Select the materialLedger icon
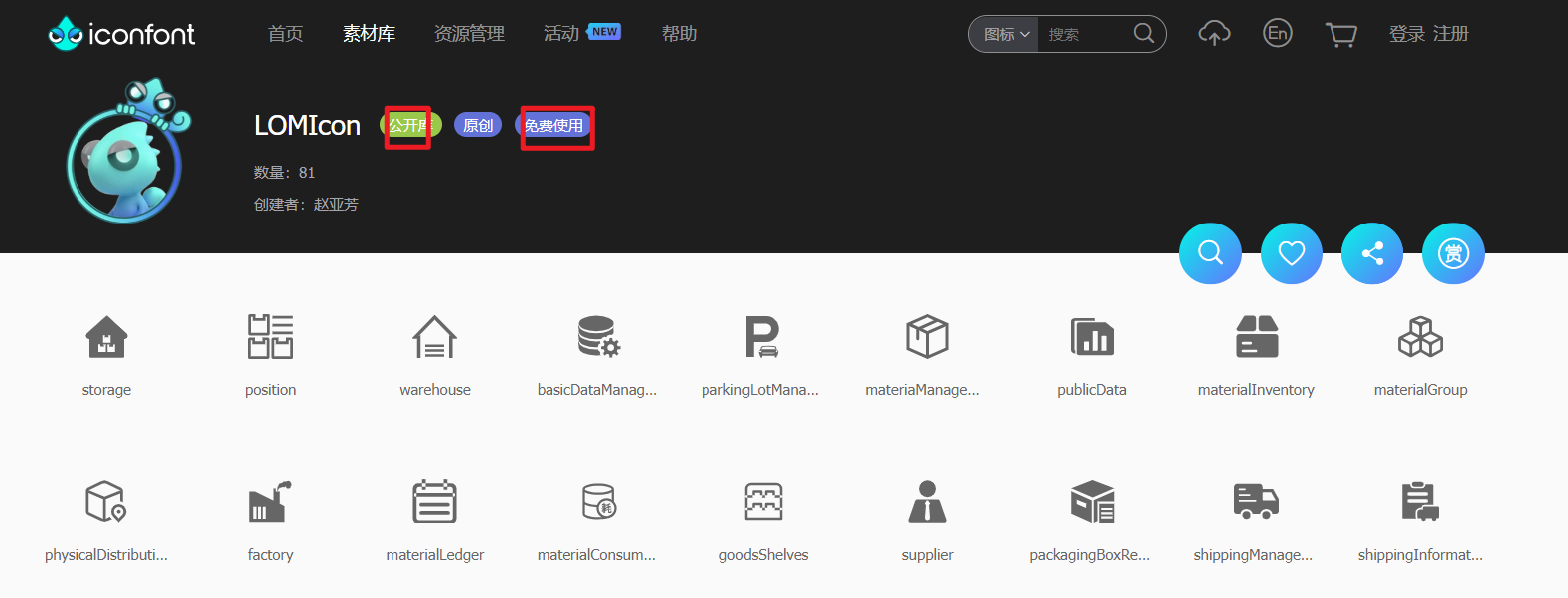The width and height of the screenshot is (1568, 598). [435, 501]
